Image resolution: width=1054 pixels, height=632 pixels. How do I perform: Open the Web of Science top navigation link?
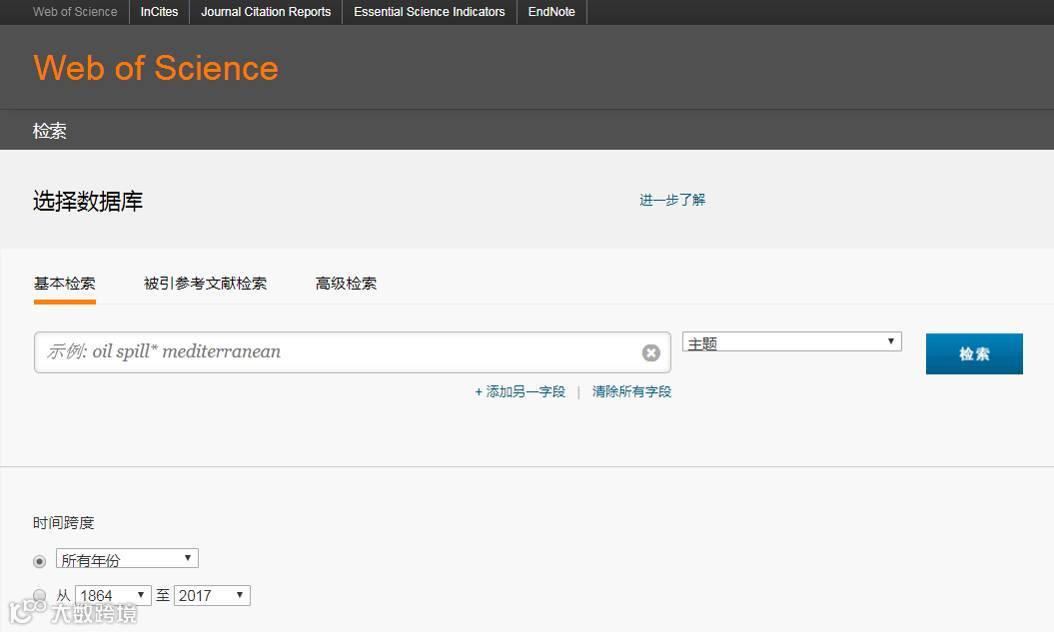coord(75,11)
